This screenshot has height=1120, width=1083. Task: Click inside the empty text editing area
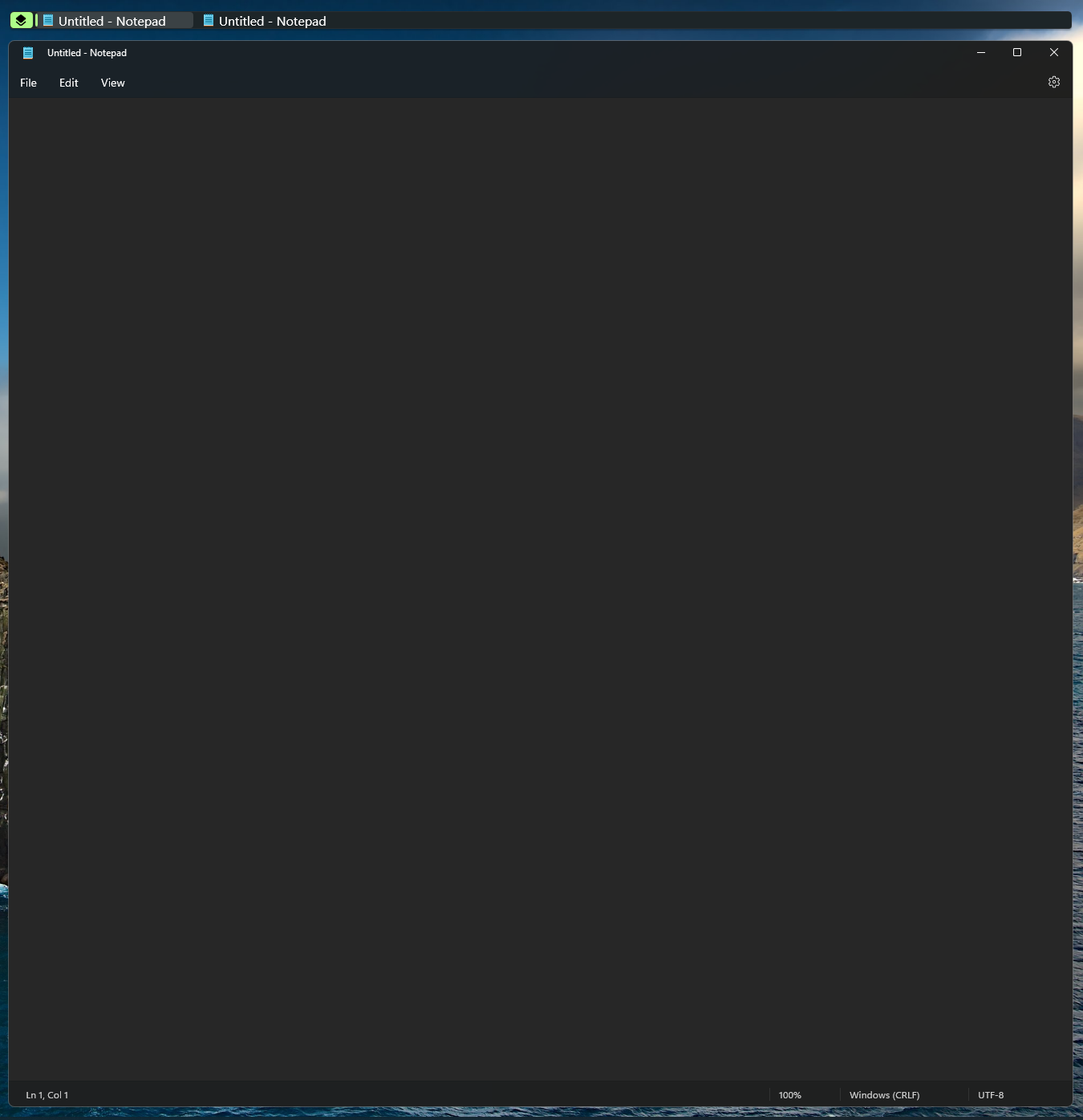pyautogui.click(x=541, y=589)
